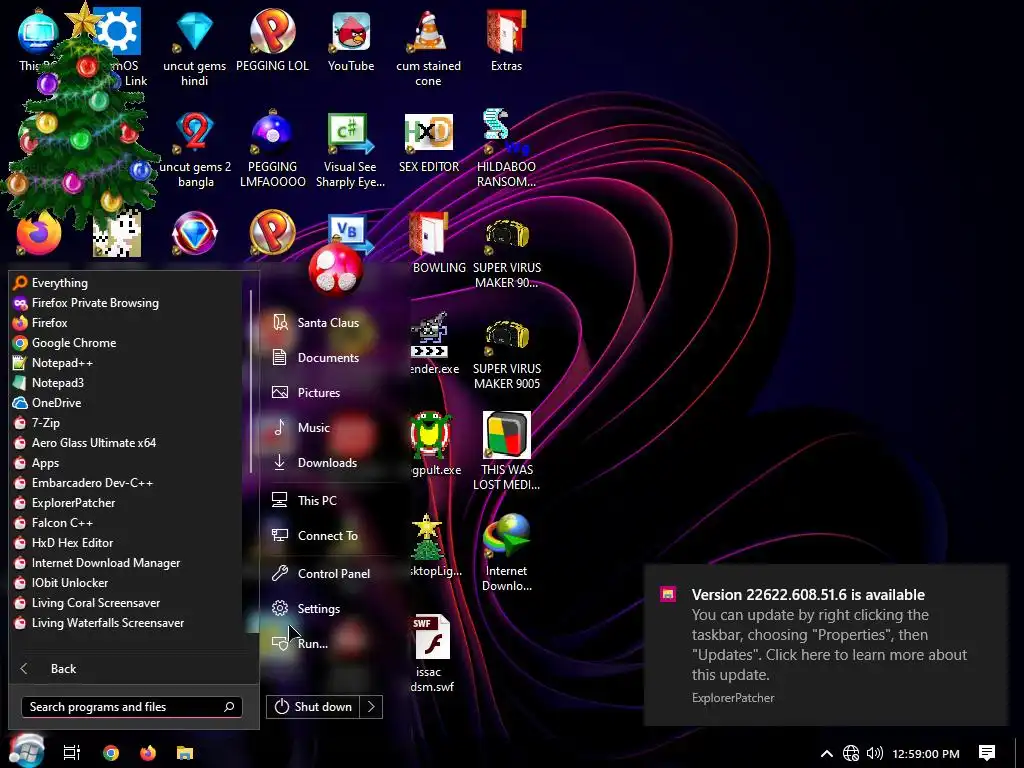Screen dimensions: 1024x768
Task: Open Visual See Sharply Eye desktop icon
Action: pyautogui.click(x=350, y=150)
